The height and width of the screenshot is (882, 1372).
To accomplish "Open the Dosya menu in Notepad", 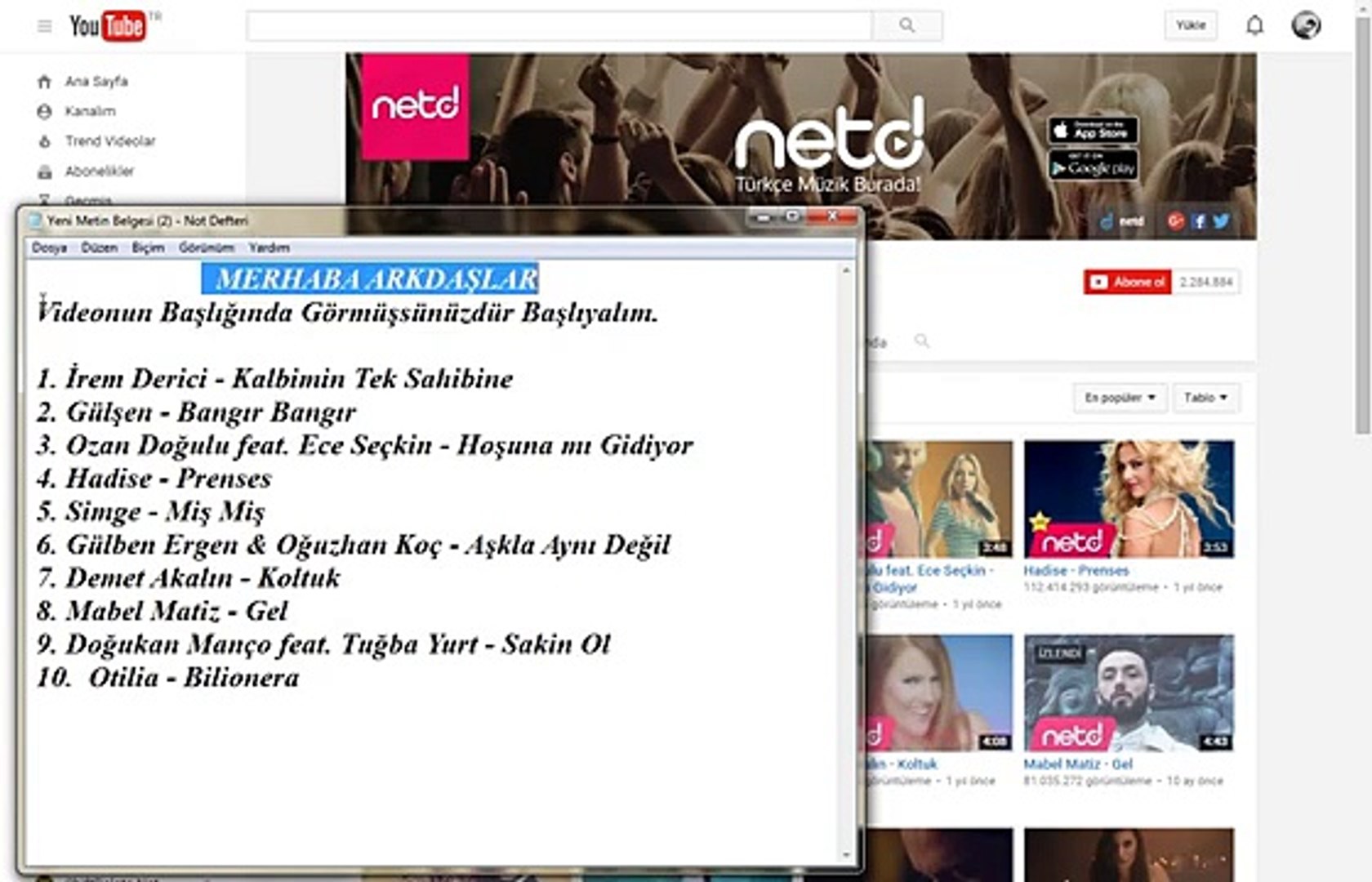I will click(49, 247).
